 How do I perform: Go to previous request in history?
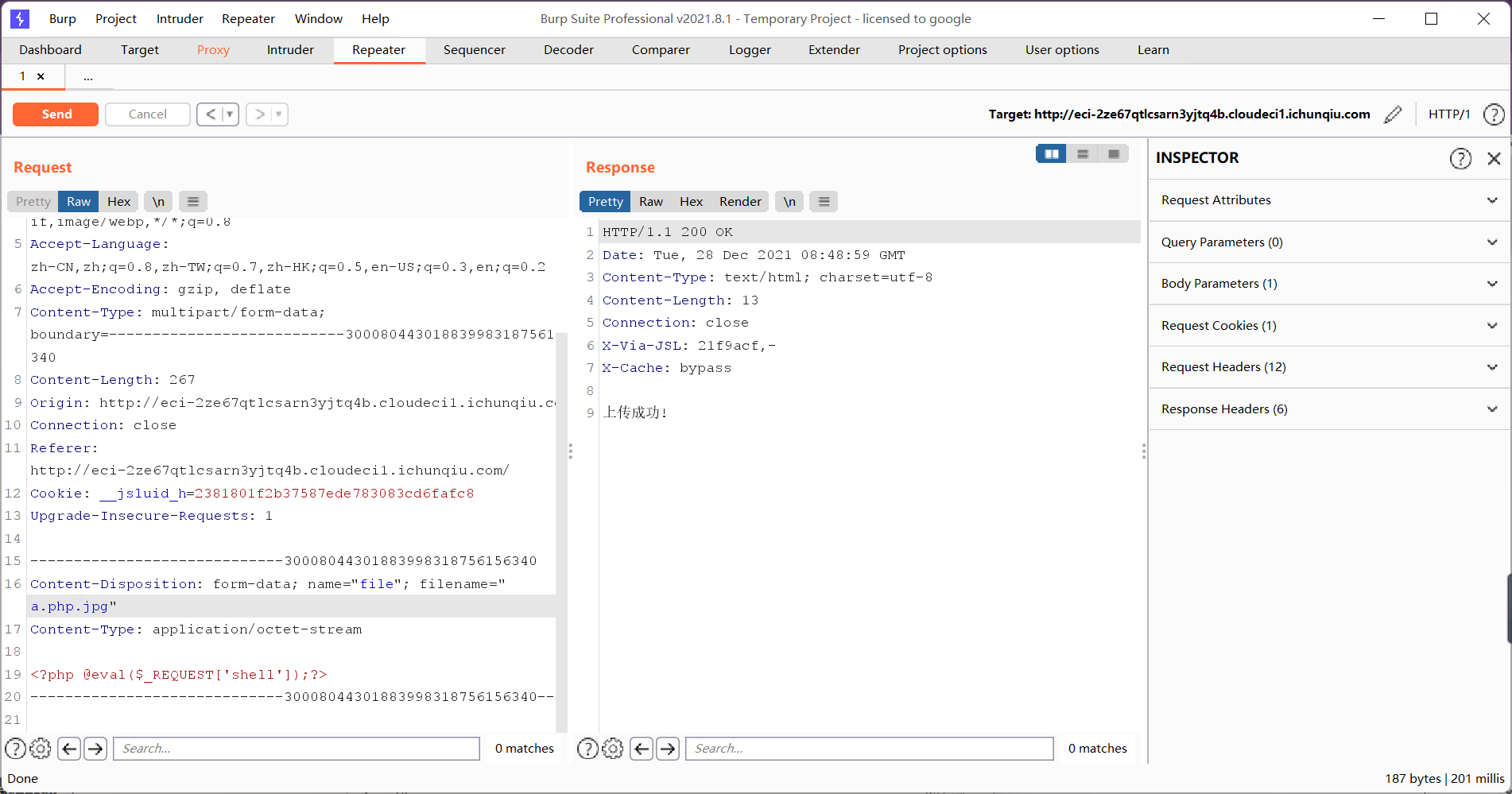coord(210,114)
